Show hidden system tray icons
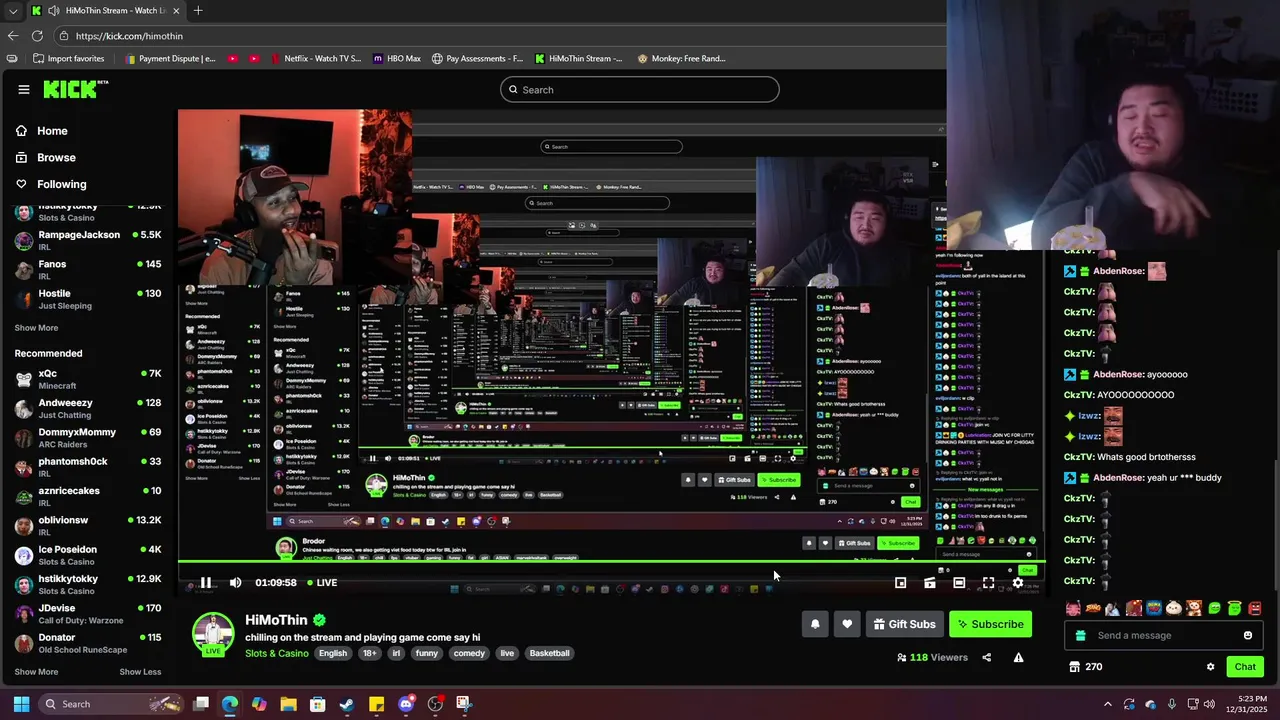Screen dimensions: 1280x720 [x=1107, y=704]
